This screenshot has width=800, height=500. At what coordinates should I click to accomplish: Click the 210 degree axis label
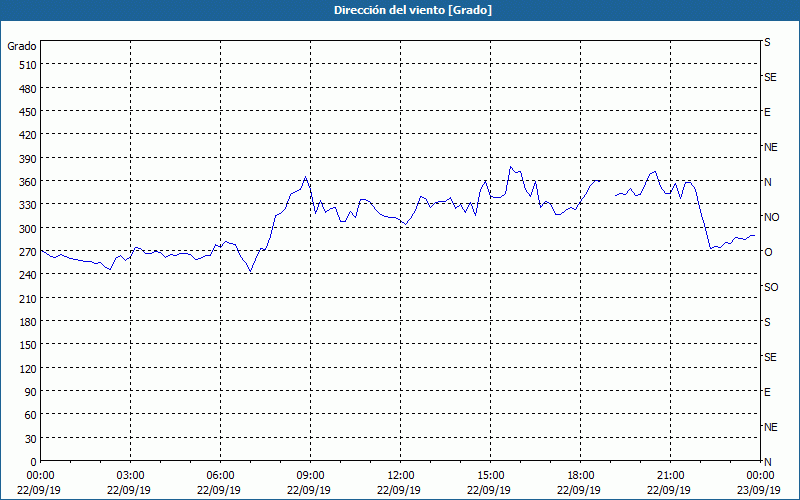tap(29, 298)
